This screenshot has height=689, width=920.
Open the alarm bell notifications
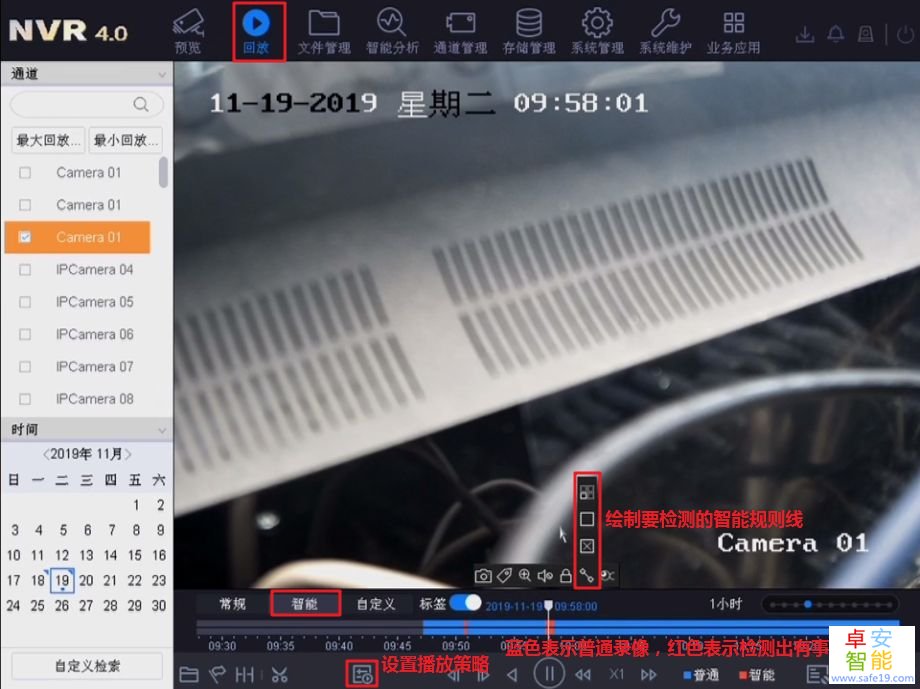click(836, 34)
